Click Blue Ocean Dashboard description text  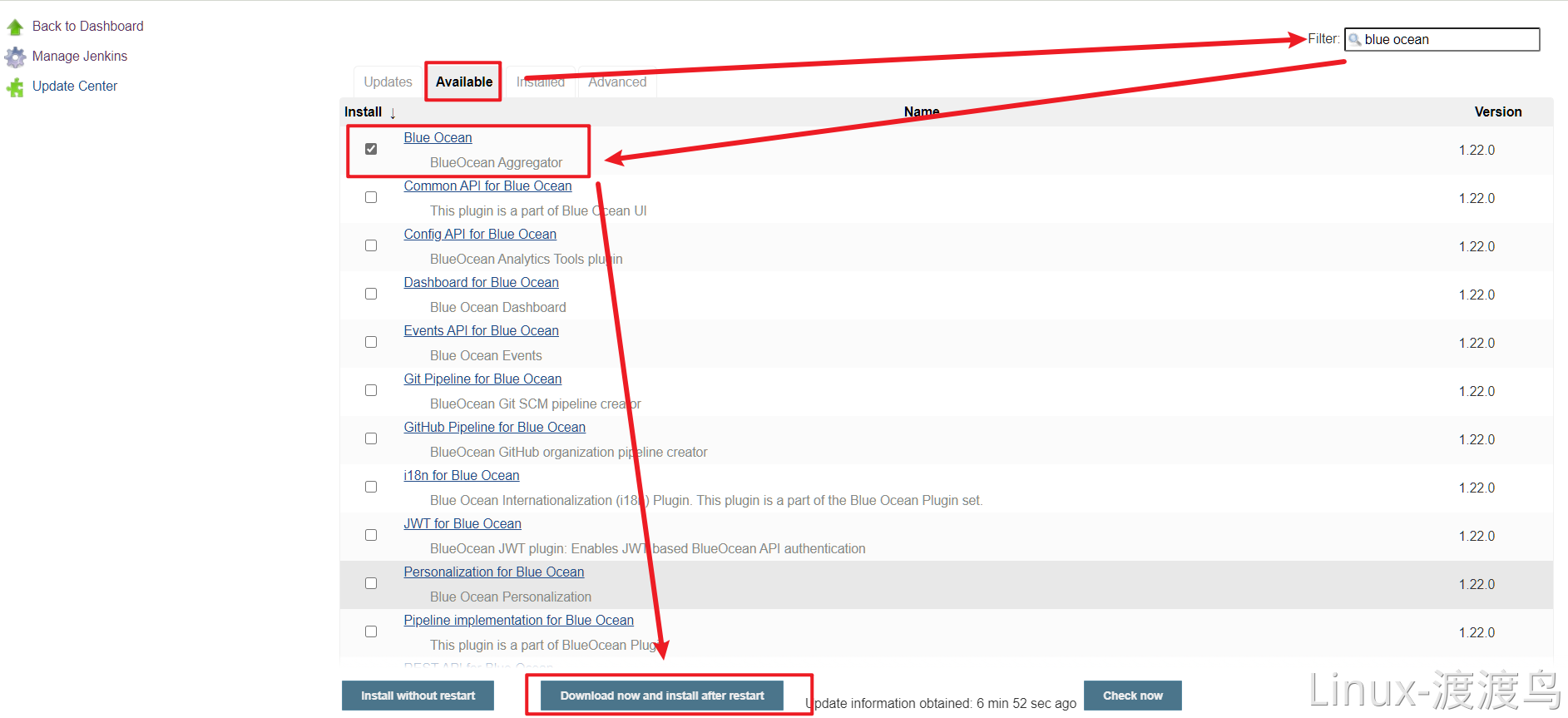point(497,307)
